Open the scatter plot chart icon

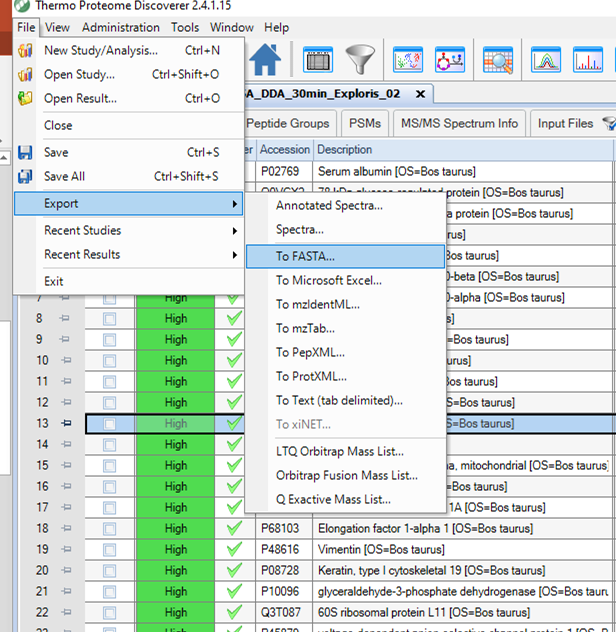[408, 60]
